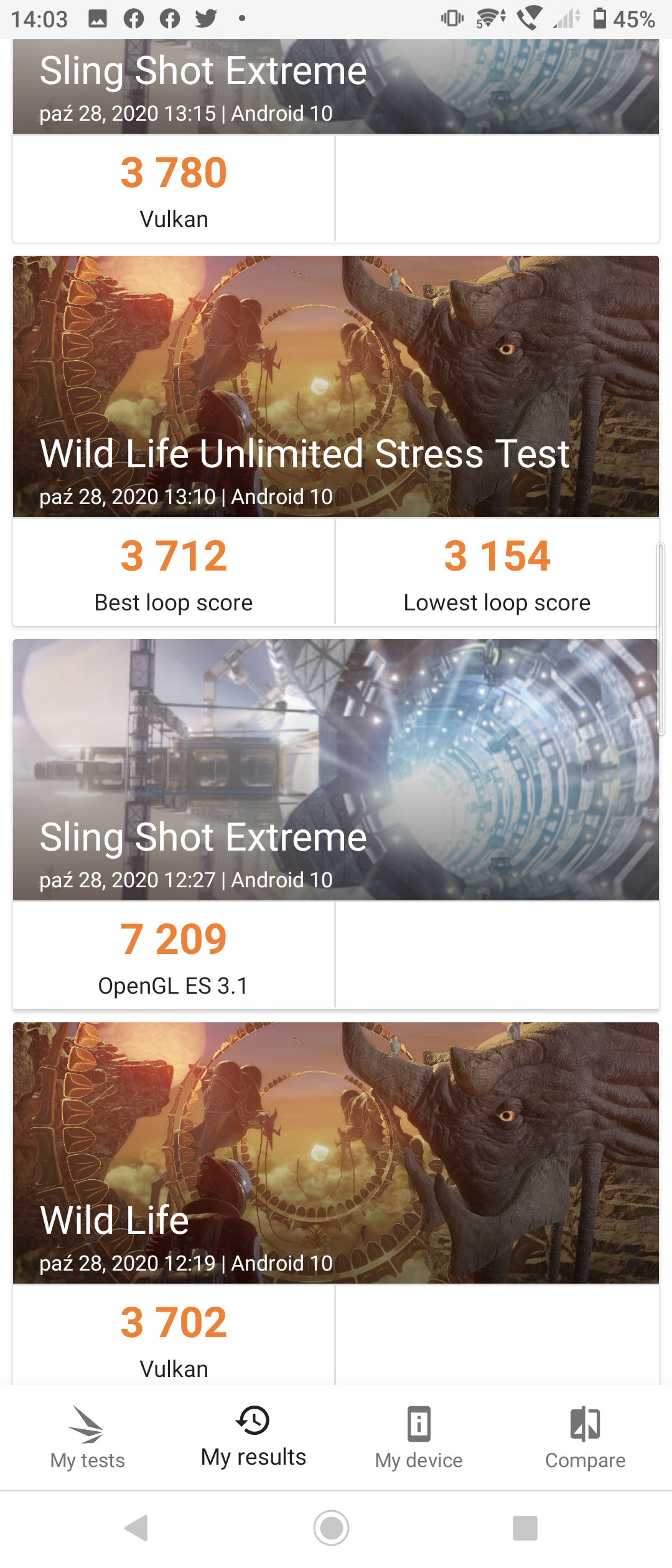Open Wild Life Unlimited Stress Test result

336,386
